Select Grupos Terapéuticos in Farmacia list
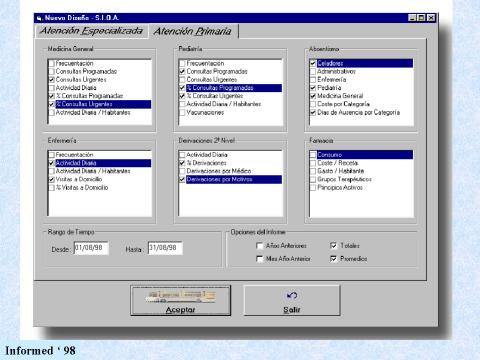Viewport: 480px width, 360px height. click(344, 179)
